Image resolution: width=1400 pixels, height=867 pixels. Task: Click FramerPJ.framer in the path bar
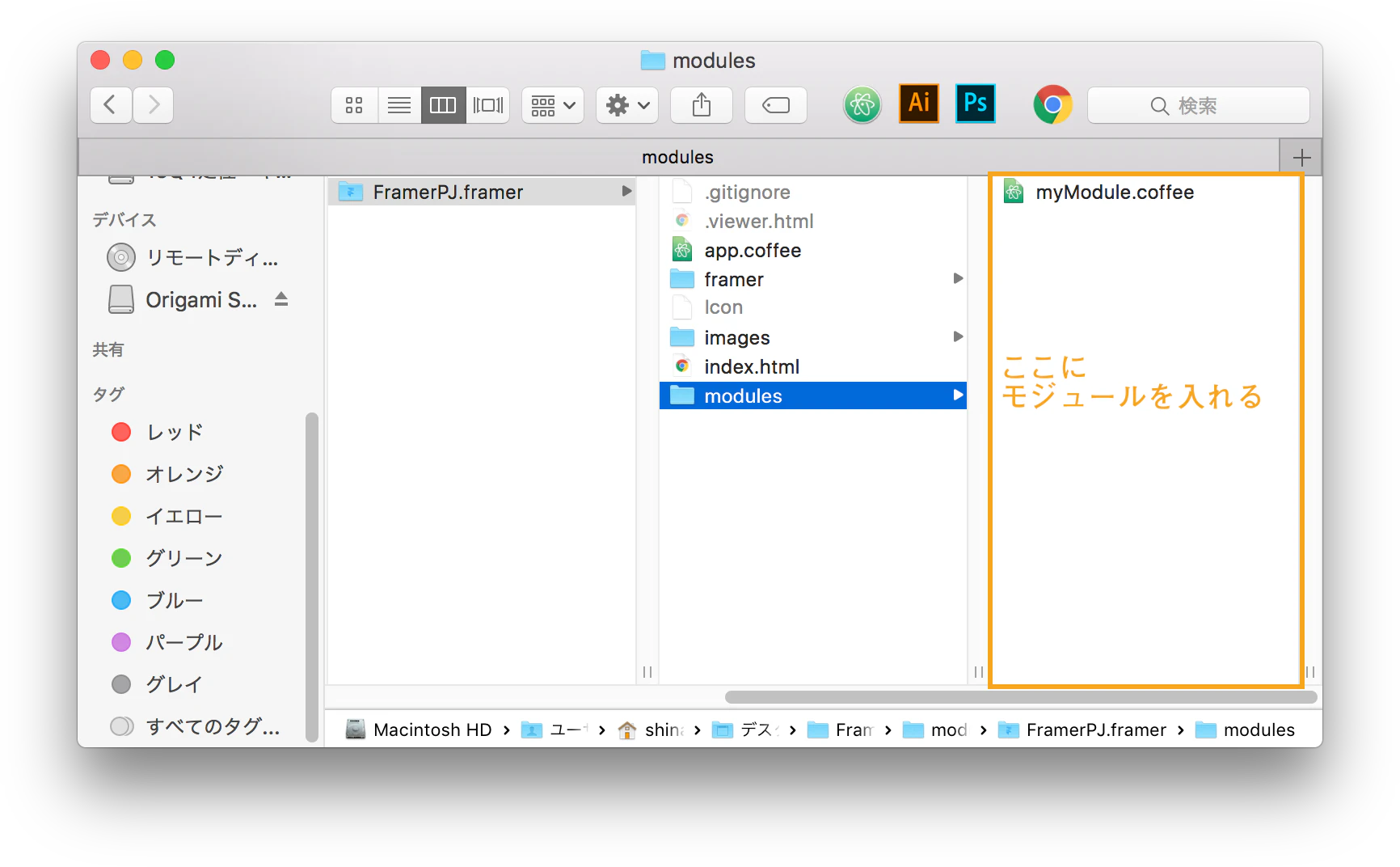point(1082,730)
